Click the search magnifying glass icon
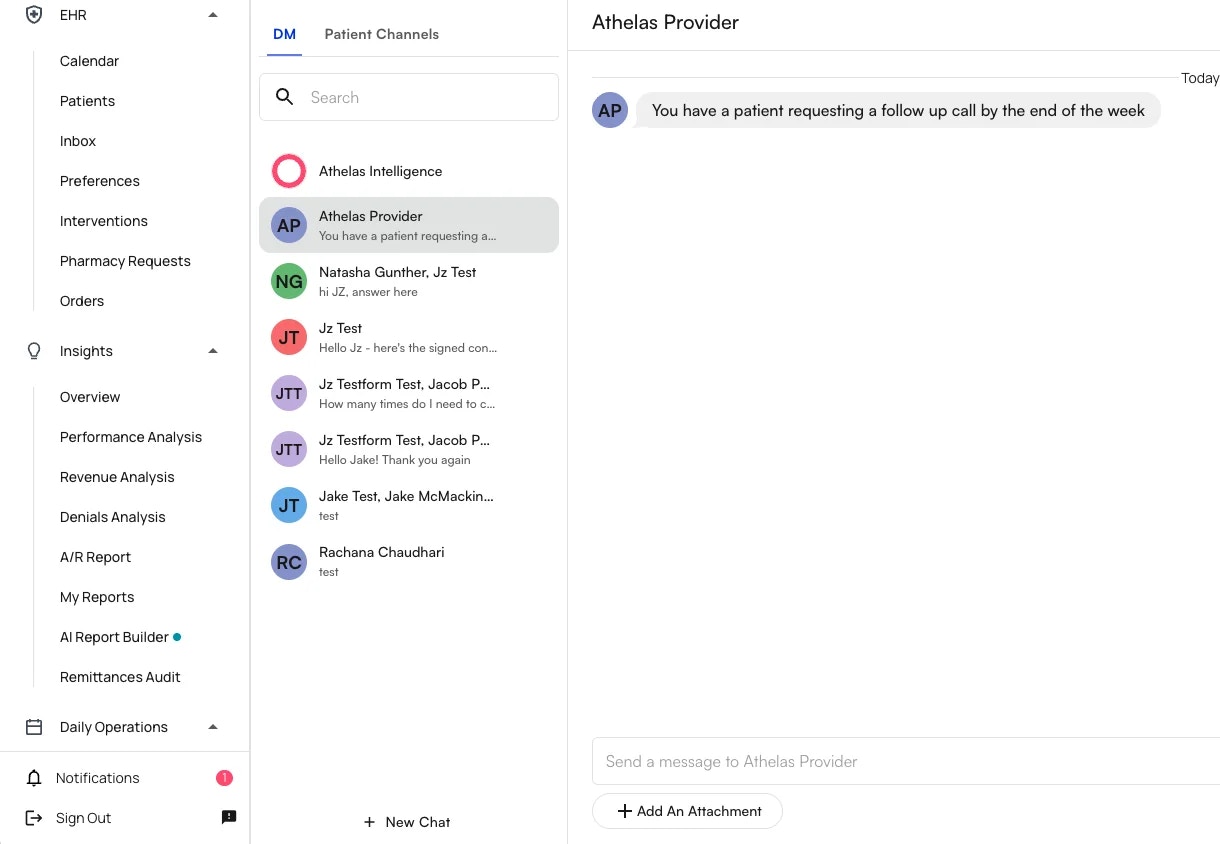 (x=284, y=96)
